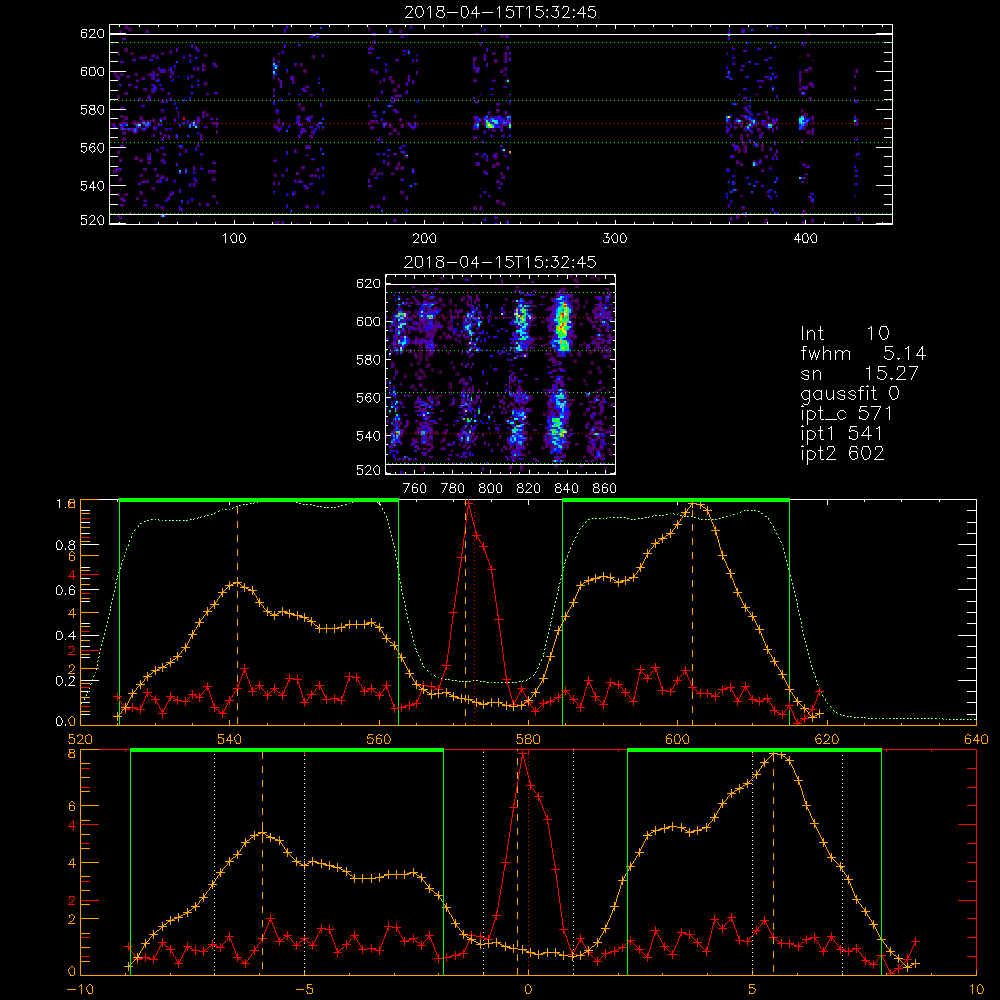Viewport: 1000px width, 1000px height.
Task: Click the '780' x-axis label of middle image
Action: pyautogui.click(x=453, y=489)
